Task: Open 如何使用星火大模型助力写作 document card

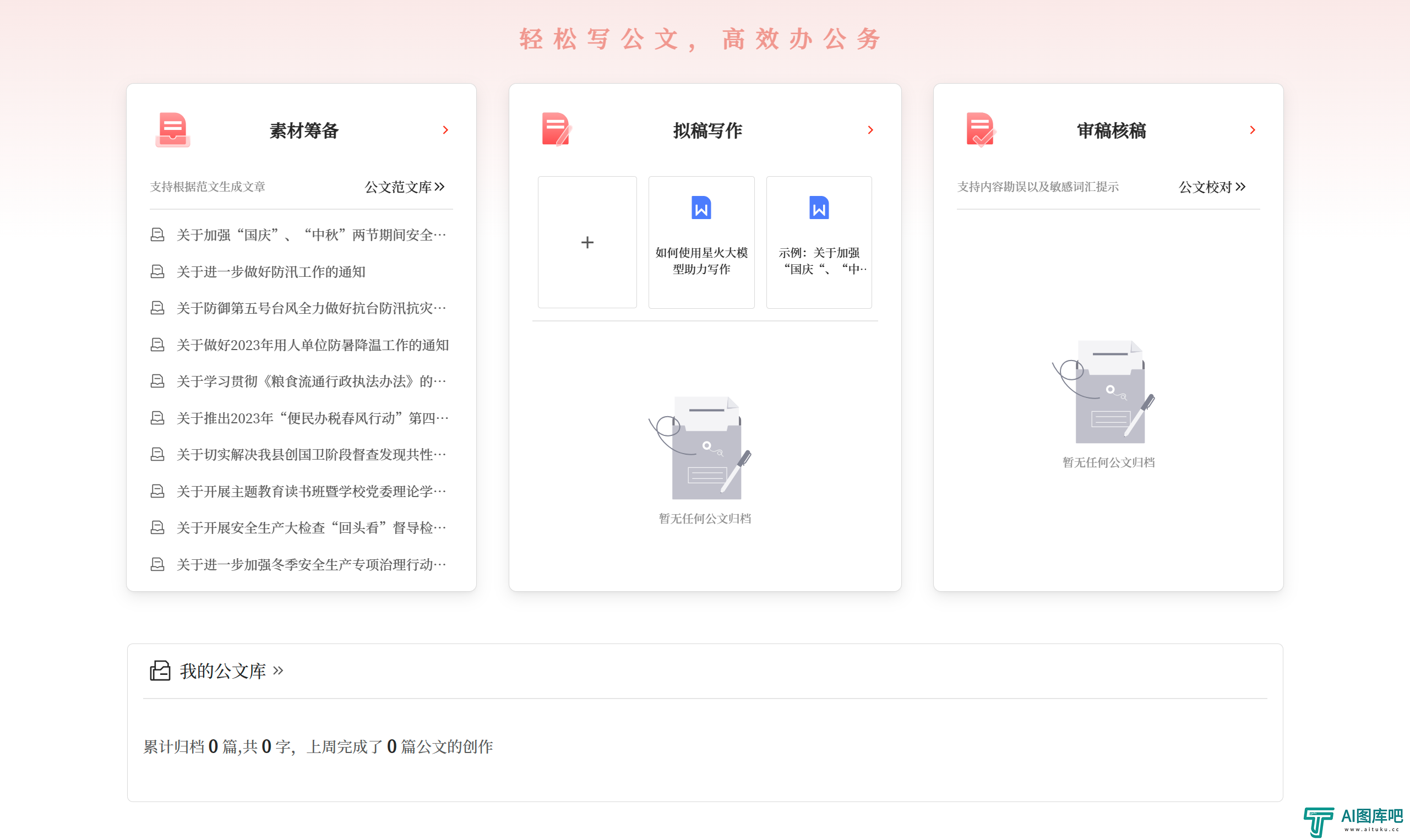Action: [701, 260]
